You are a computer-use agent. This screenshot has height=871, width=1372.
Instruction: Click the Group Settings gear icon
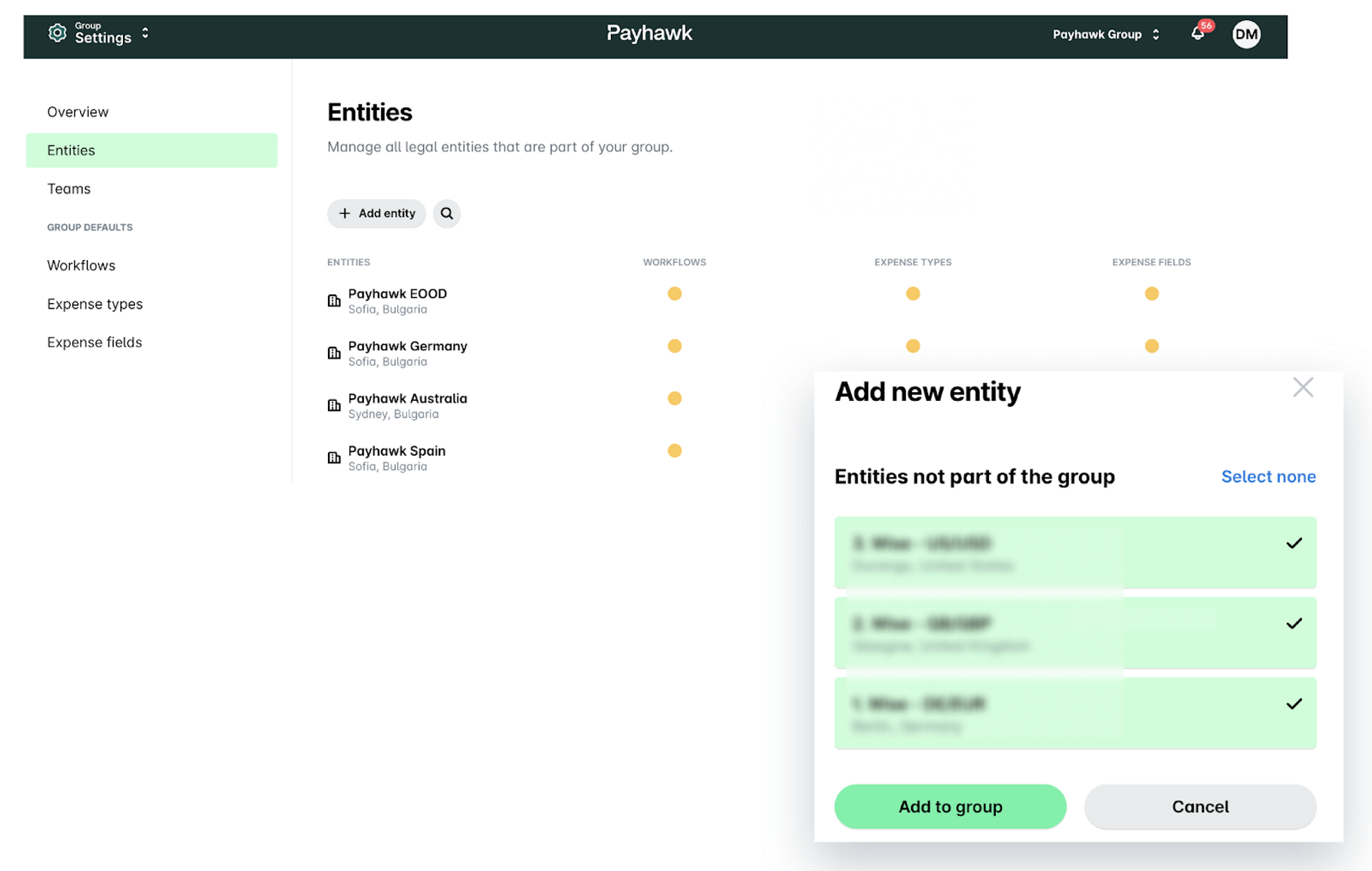point(57,33)
